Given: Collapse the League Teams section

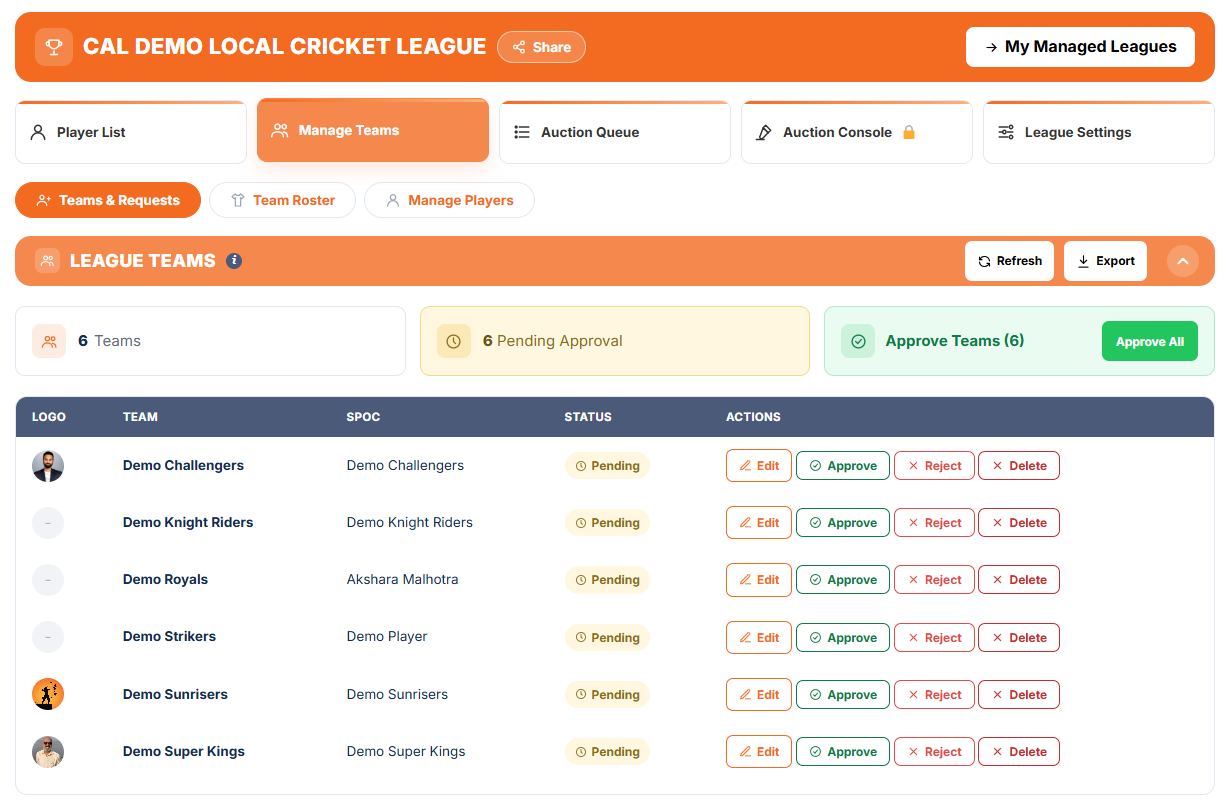Looking at the screenshot, I should pos(1182,261).
